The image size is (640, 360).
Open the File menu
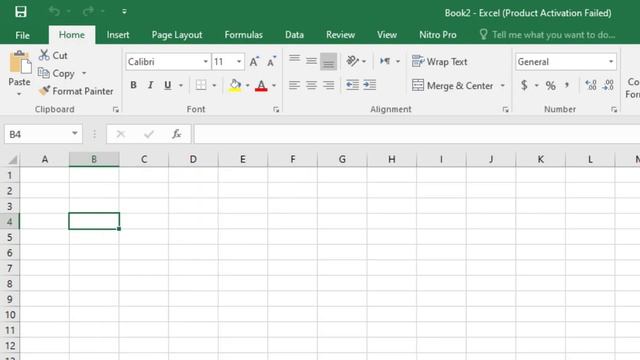click(22, 35)
